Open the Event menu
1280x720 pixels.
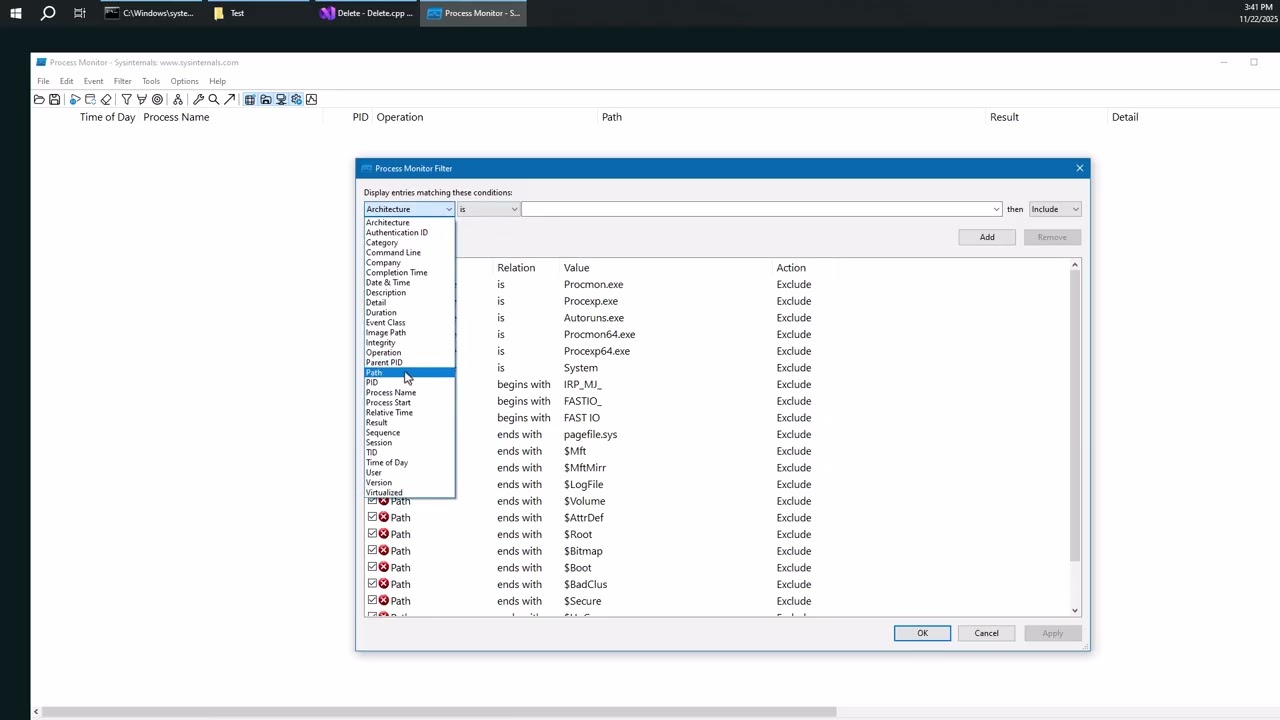click(x=93, y=81)
